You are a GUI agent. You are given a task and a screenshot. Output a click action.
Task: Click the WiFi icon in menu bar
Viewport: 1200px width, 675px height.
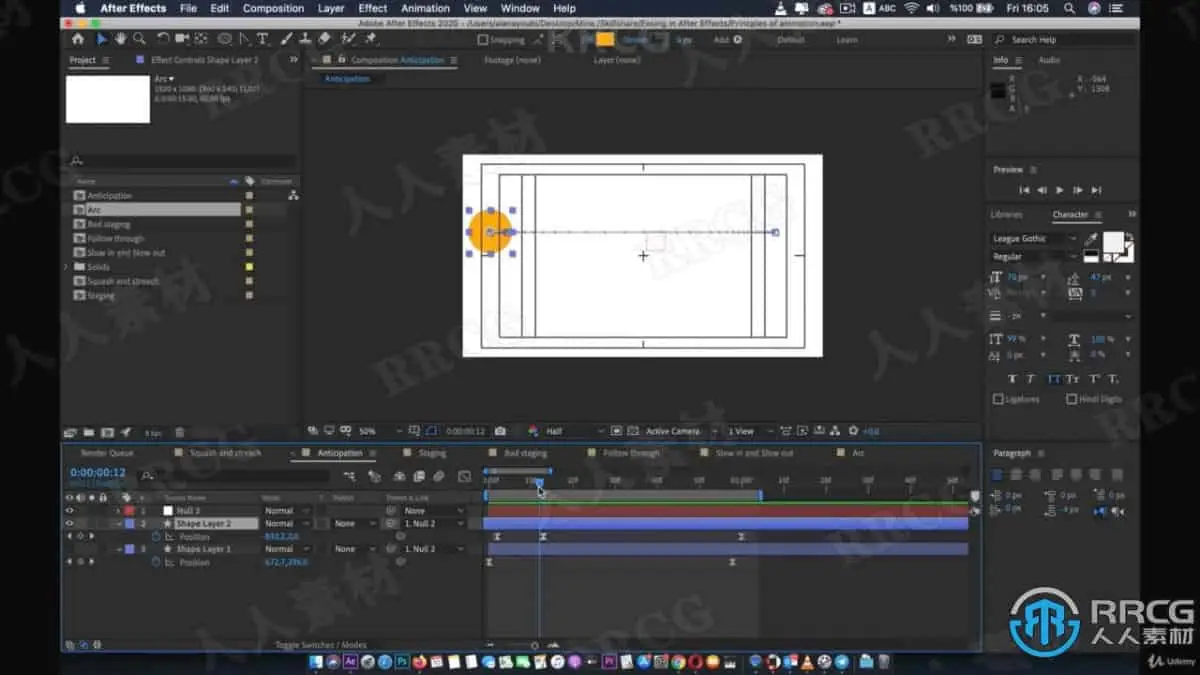point(912,8)
